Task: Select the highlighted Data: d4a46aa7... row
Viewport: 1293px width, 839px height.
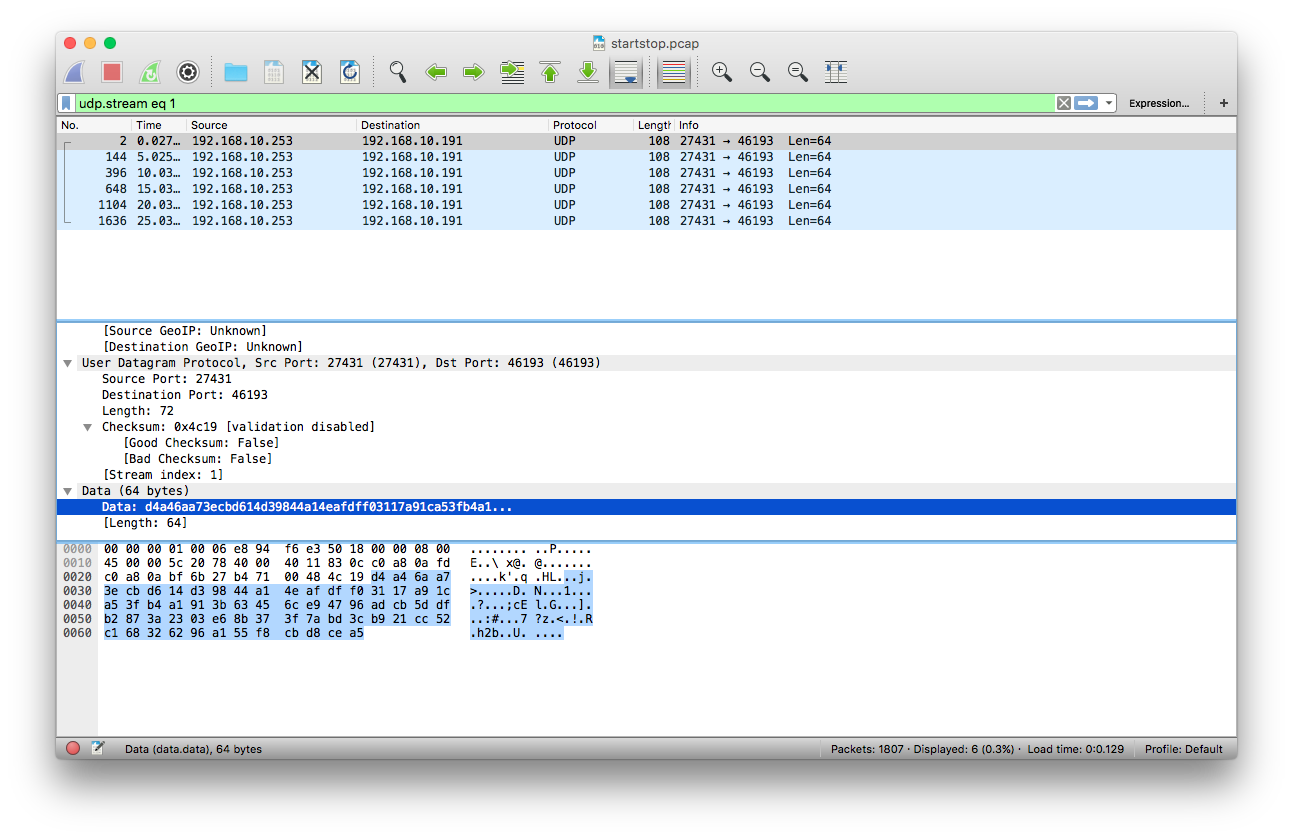Action: coord(646,507)
